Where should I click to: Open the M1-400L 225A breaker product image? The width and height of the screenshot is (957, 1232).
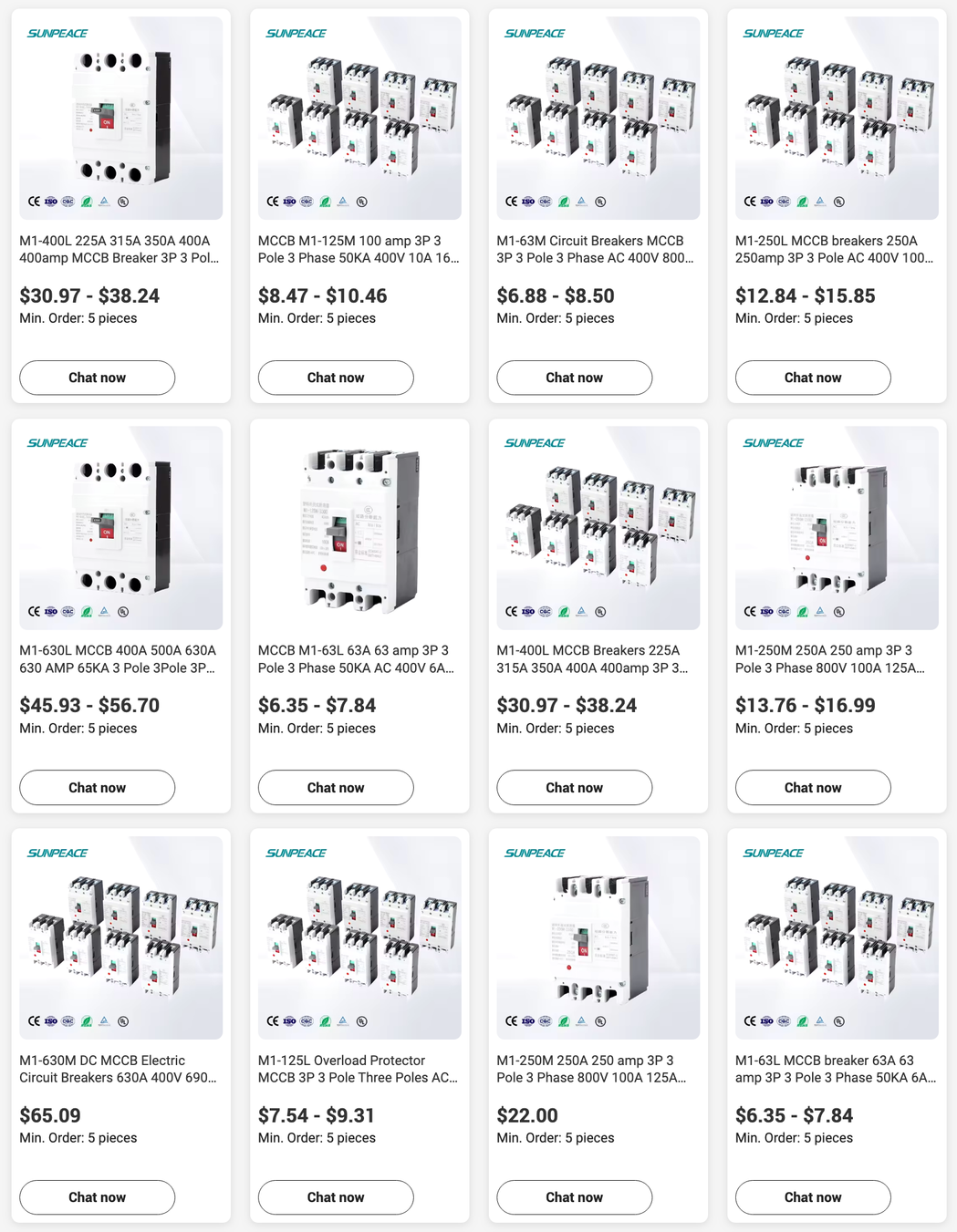(120, 118)
